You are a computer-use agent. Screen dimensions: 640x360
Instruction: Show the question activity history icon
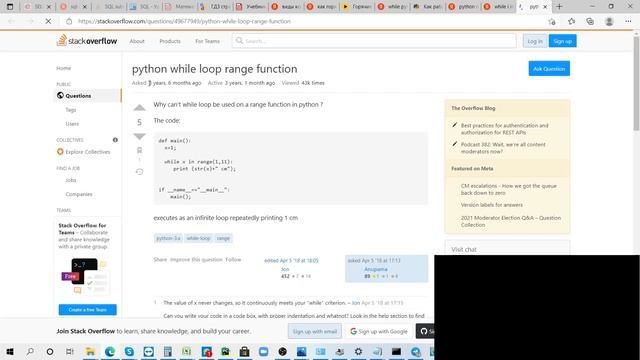pos(139,172)
